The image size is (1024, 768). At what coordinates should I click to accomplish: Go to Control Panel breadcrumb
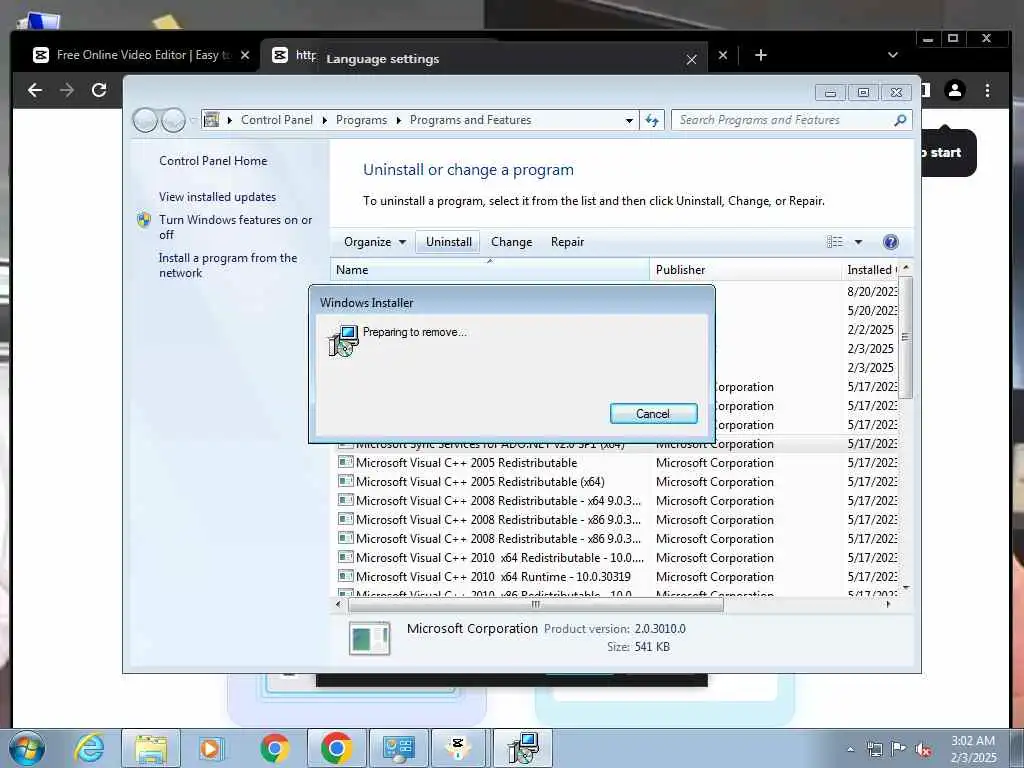click(x=277, y=120)
